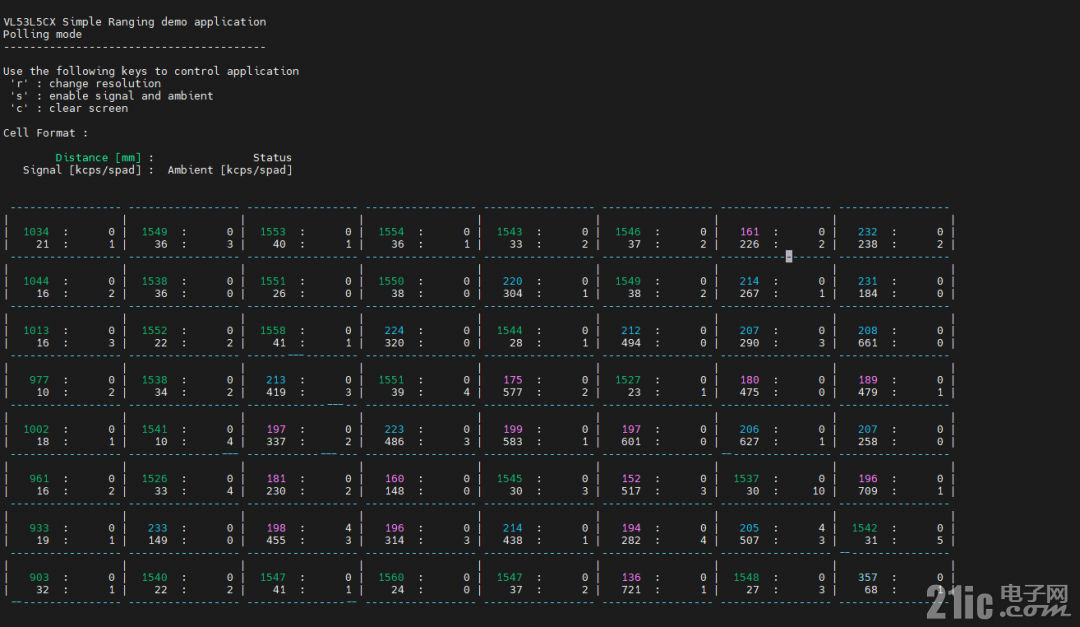Click the 'VL53L5CX Simple Ranging demo application' title line
Viewport: 1080px width, 627px height.
coord(134,22)
